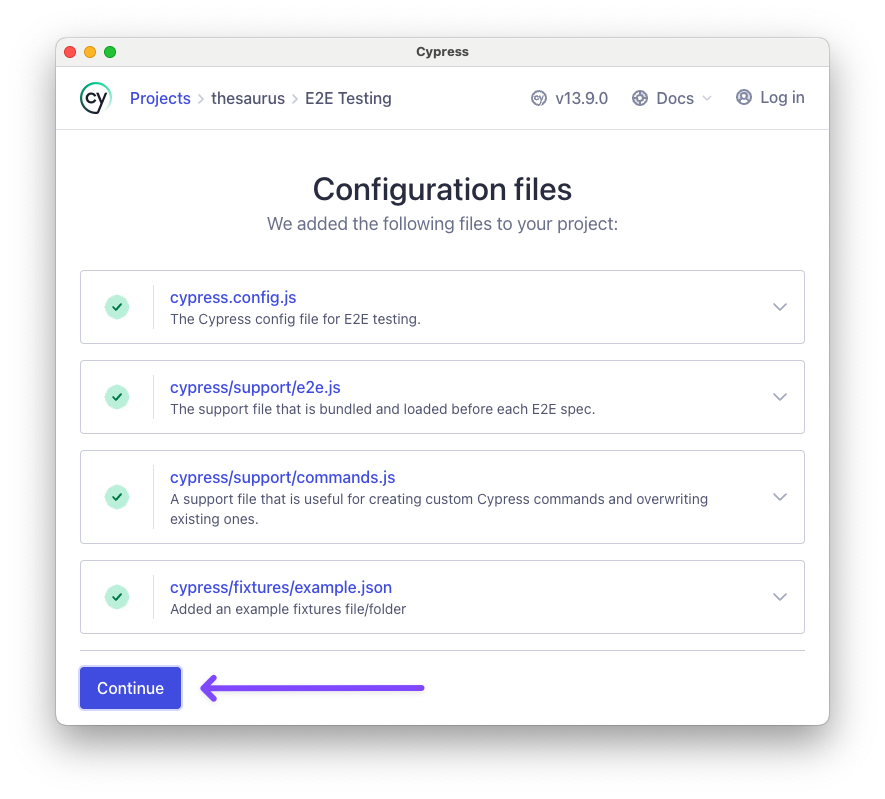Expand the cypress.config.js row chevron
Image resolution: width=885 pixels, height=799 pixels.
click(x=780, y=307)
